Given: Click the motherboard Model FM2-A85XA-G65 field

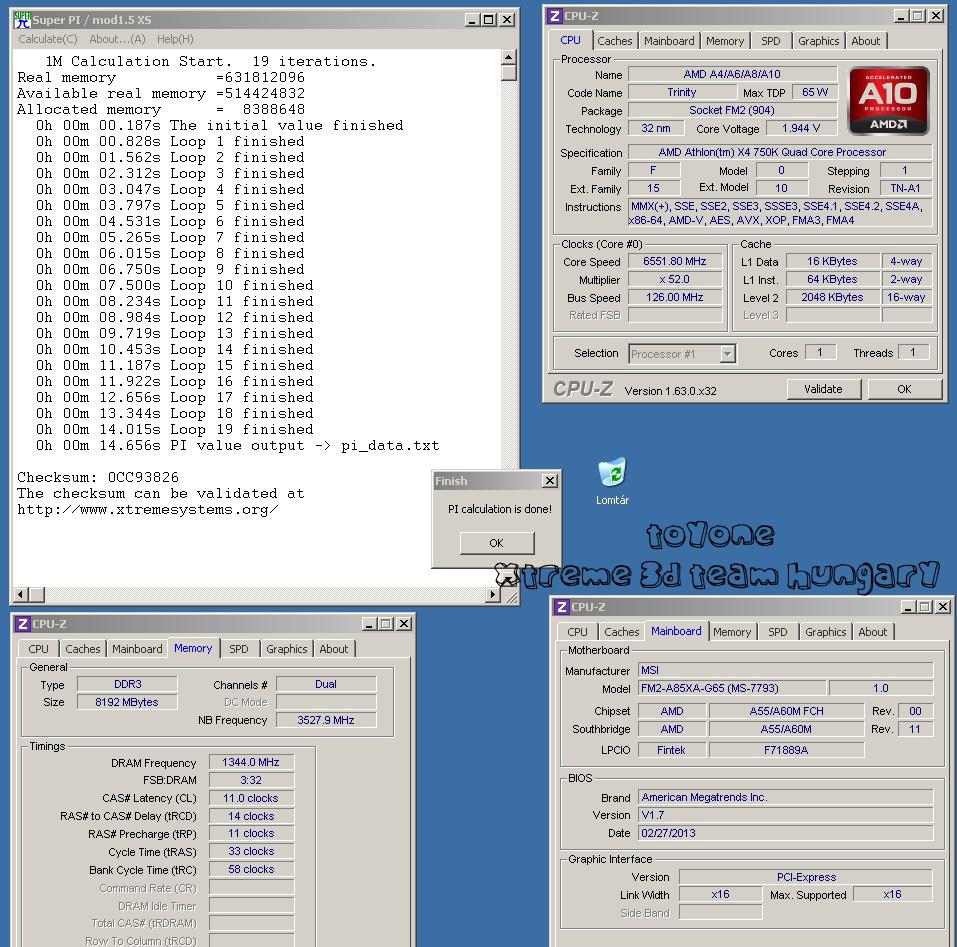Looking at the screenshot, I should 732,688.
